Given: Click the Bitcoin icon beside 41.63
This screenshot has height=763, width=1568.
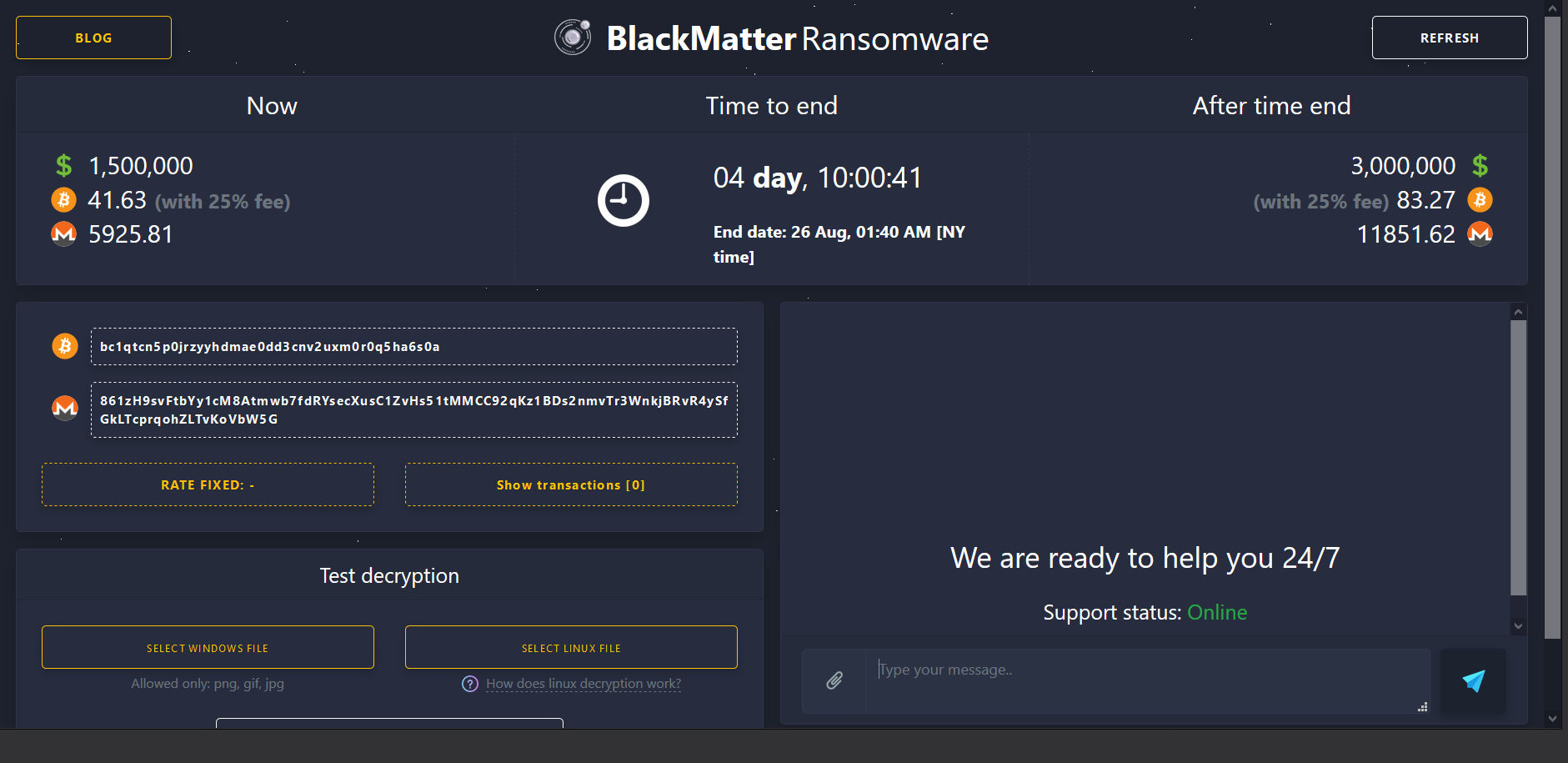Looking at the screenshot, I should coord(63,200).
